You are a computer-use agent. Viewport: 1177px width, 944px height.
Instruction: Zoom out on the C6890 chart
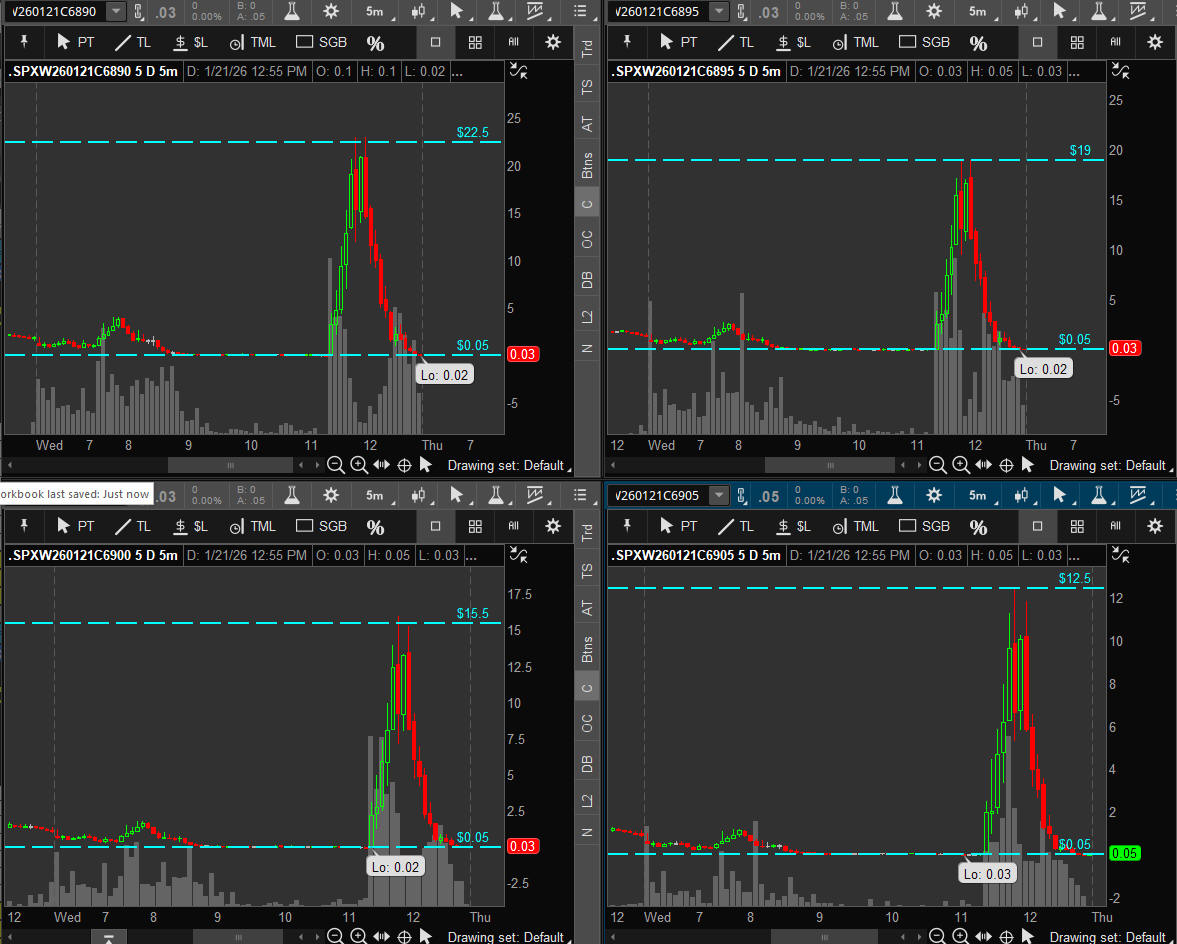335,465
